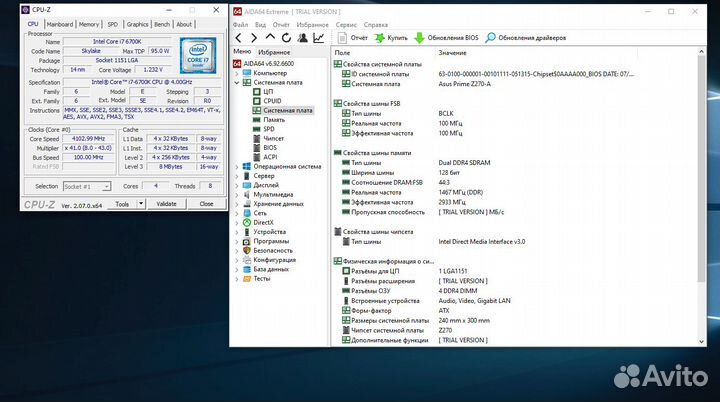Expand the Хранение данных node
The width and height of the screenshot is (720, 402).
[x=237, y=204]
